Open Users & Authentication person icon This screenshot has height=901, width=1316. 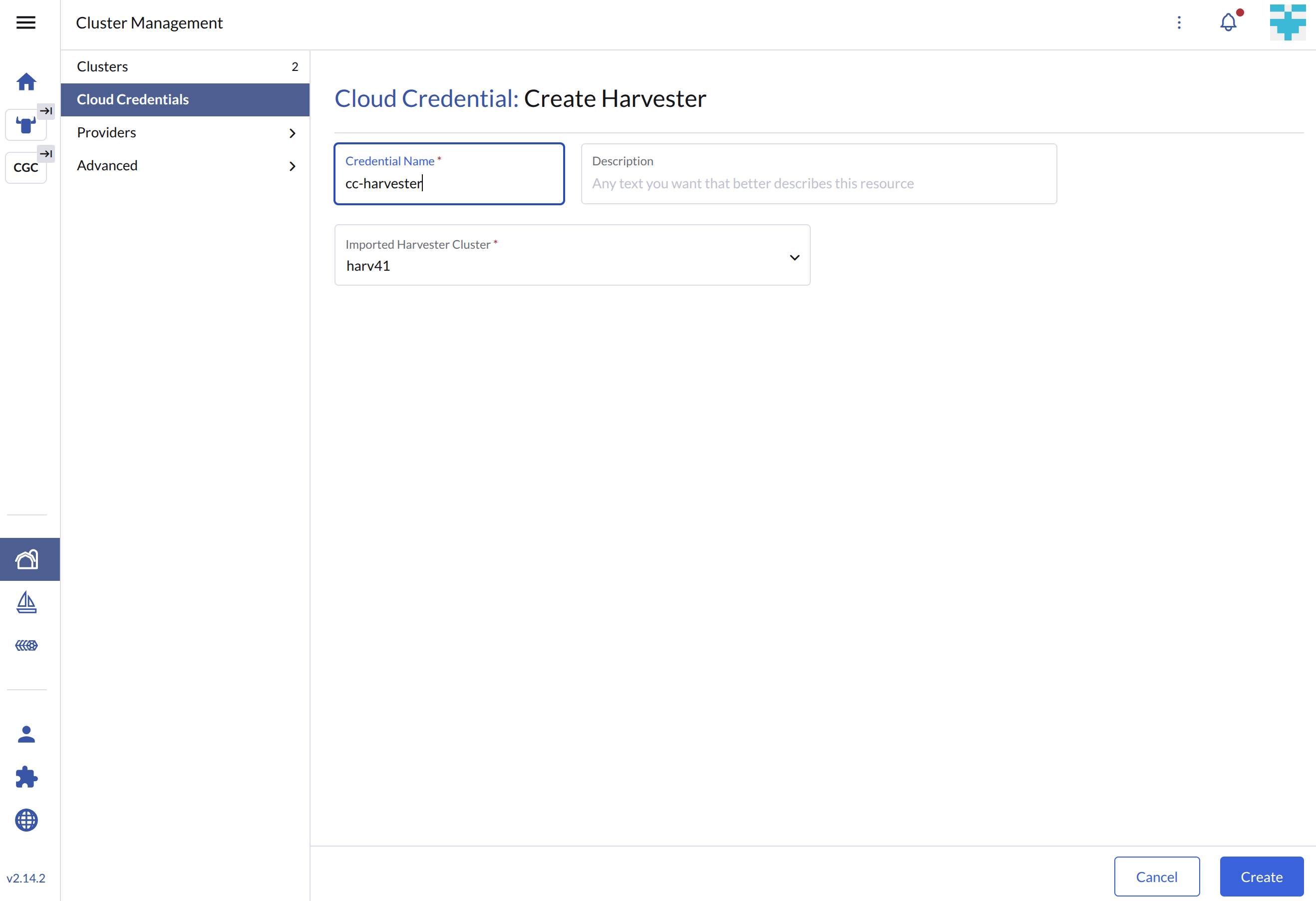pyautogui.click(x=26, y=734)
